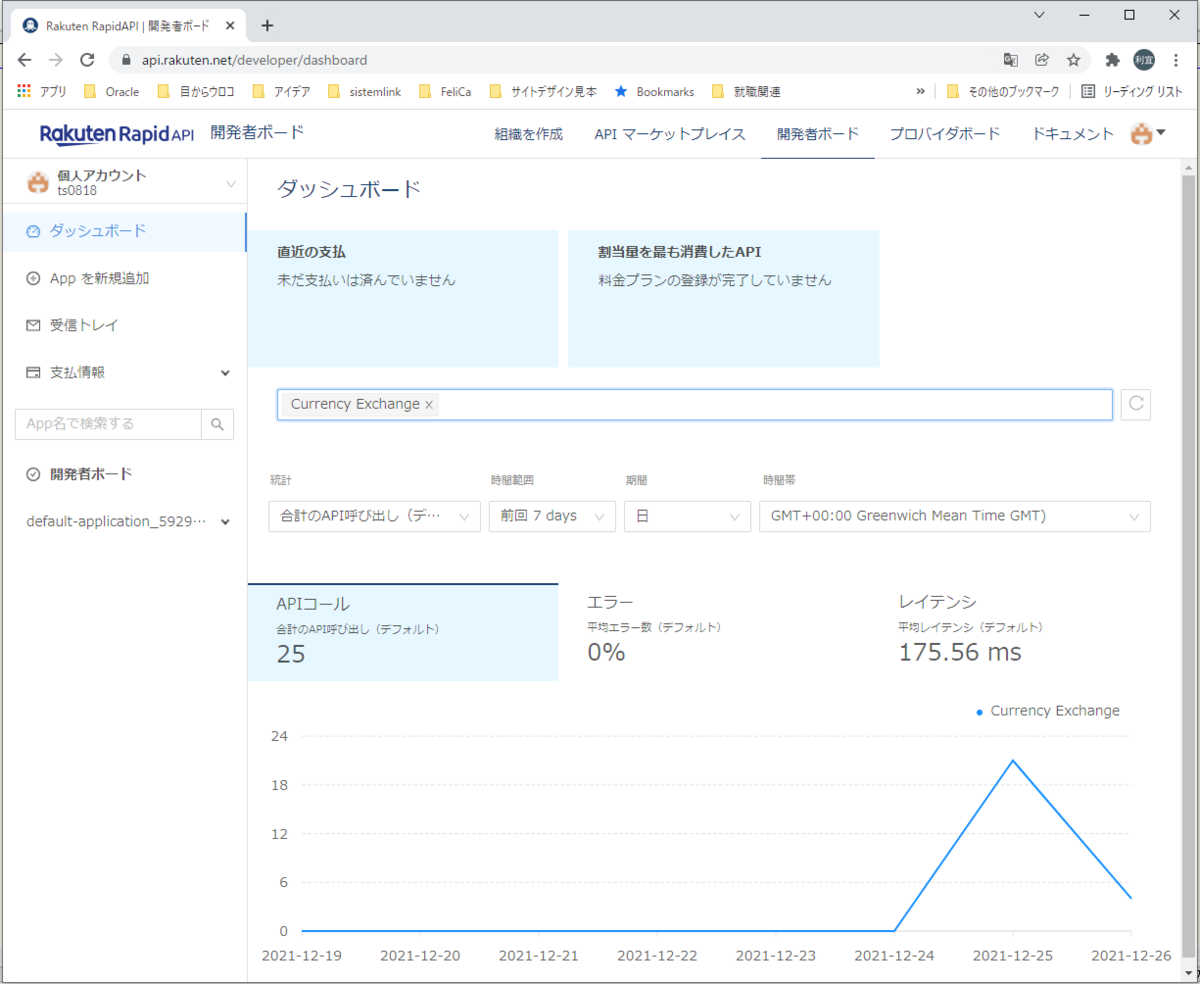The height and width of the screenshot is (984, 1200).
Task: Open the API マーケットプレイス menu item
Action: 670,134
